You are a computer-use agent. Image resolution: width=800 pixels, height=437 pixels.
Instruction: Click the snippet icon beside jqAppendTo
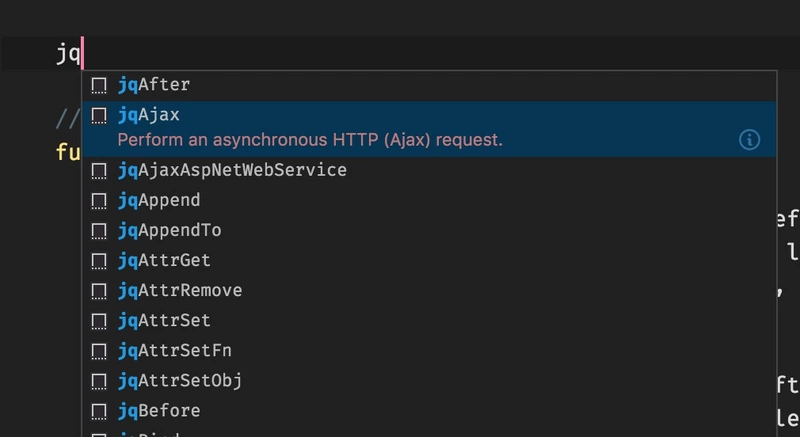pos(99,230)
